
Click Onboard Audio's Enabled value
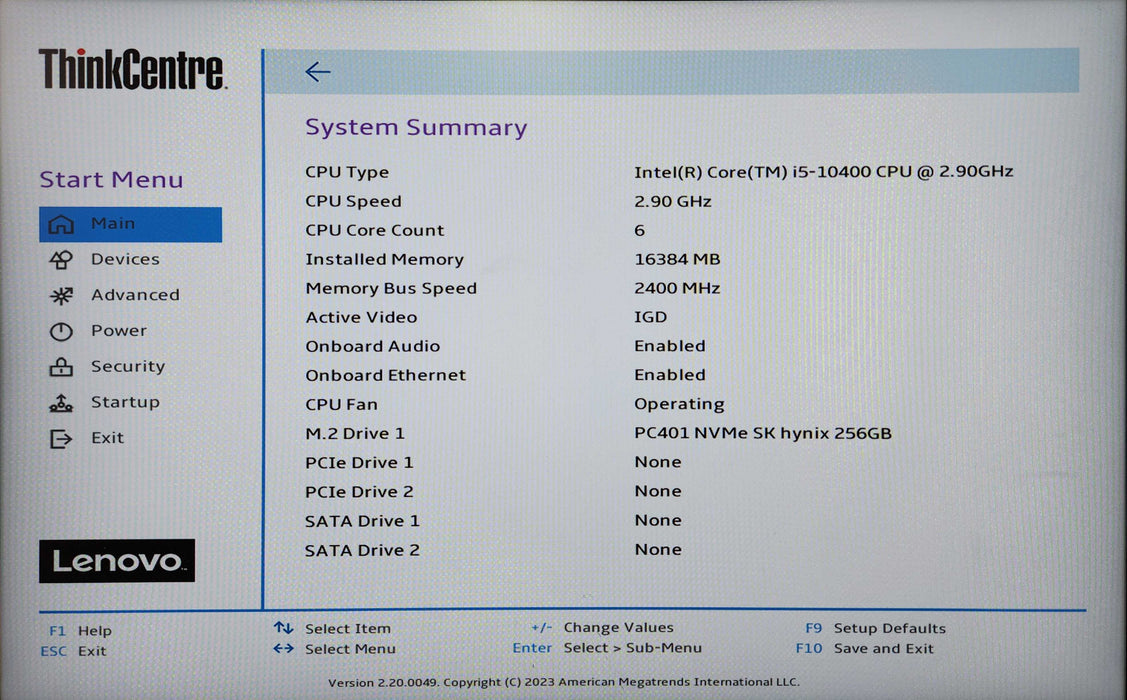[670, 346]
